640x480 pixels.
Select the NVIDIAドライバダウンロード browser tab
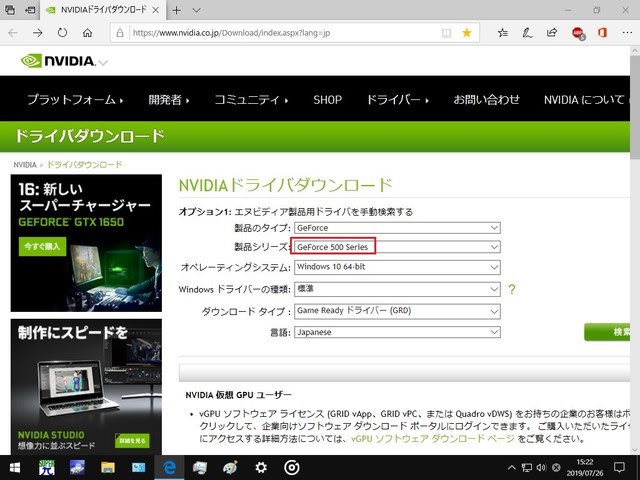pos(102,10)
